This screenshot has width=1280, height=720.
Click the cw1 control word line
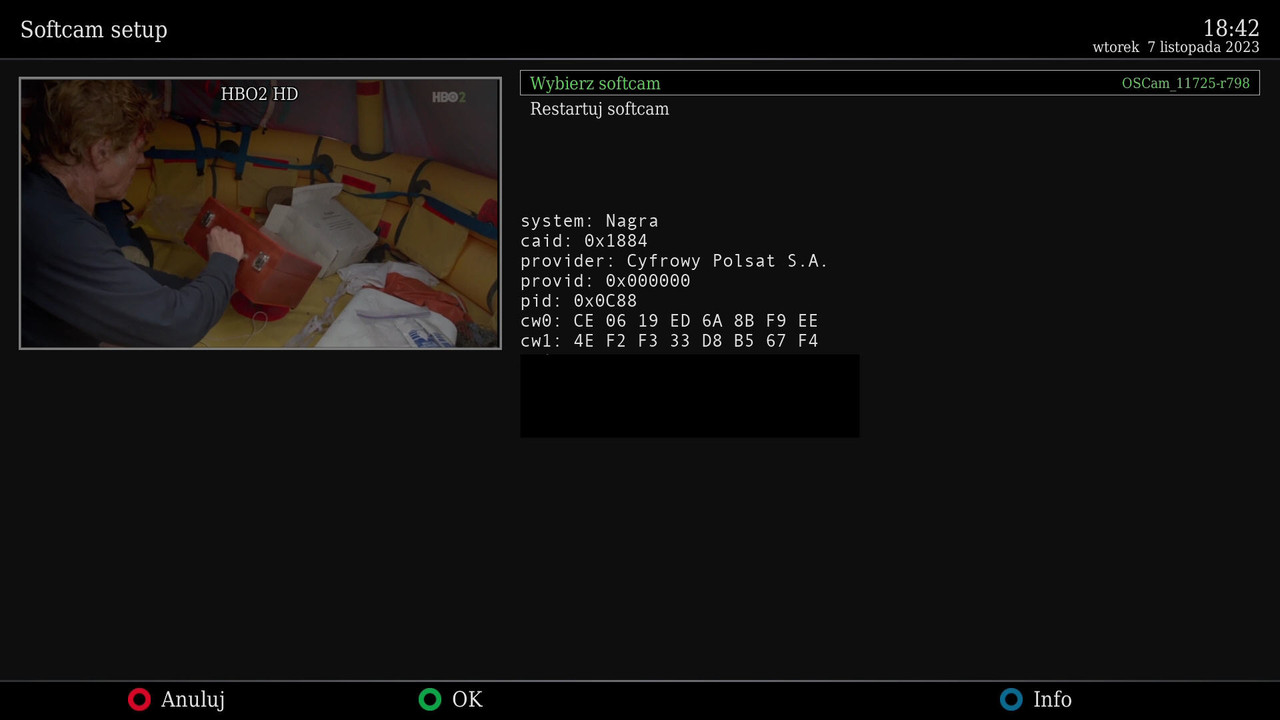coord(669,341)
